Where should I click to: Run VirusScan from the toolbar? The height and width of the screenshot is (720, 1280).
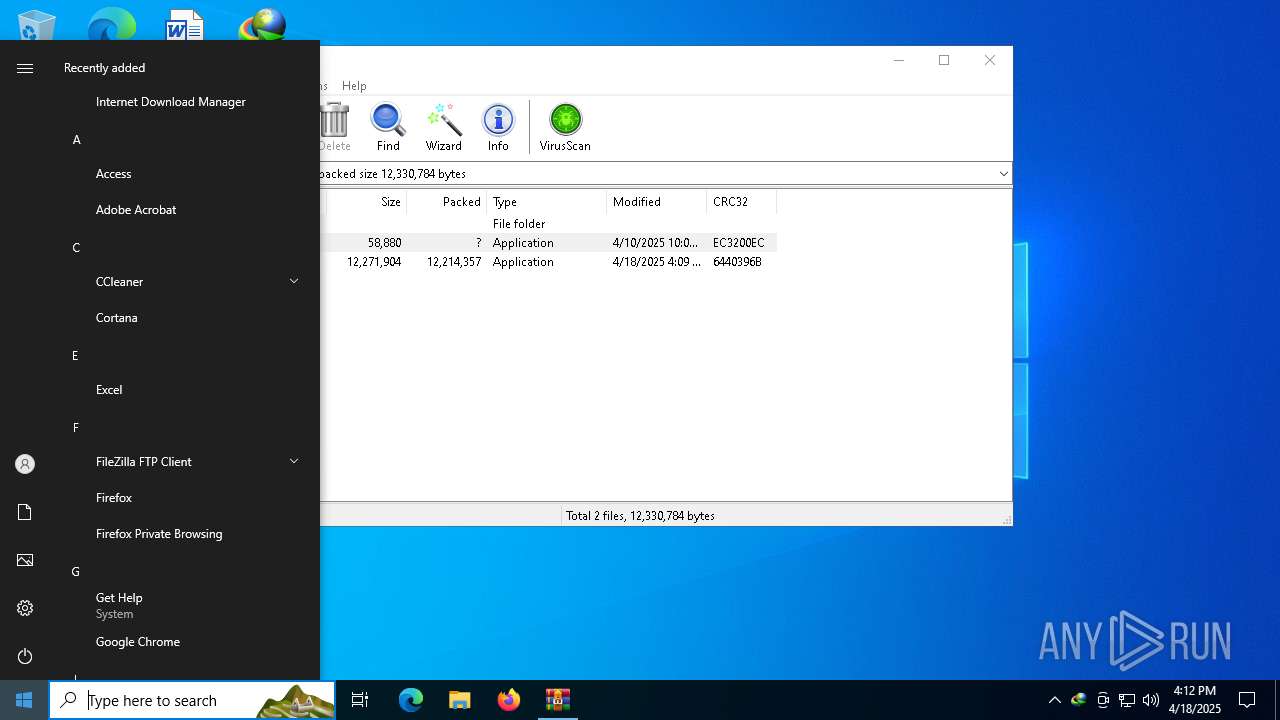coord(565,127)
